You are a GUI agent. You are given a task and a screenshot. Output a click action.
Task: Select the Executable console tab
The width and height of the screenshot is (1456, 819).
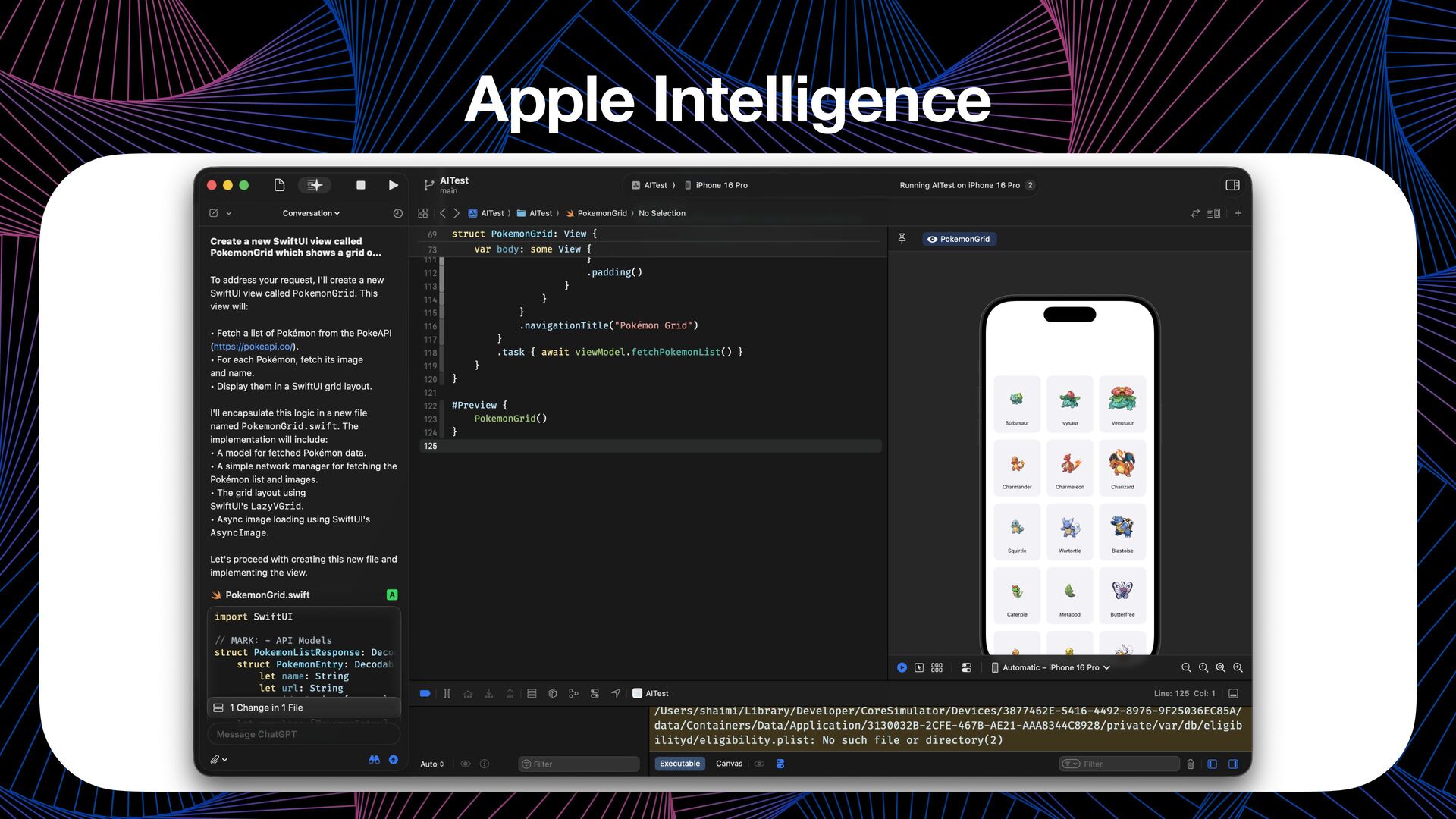(x=679, y=764)
